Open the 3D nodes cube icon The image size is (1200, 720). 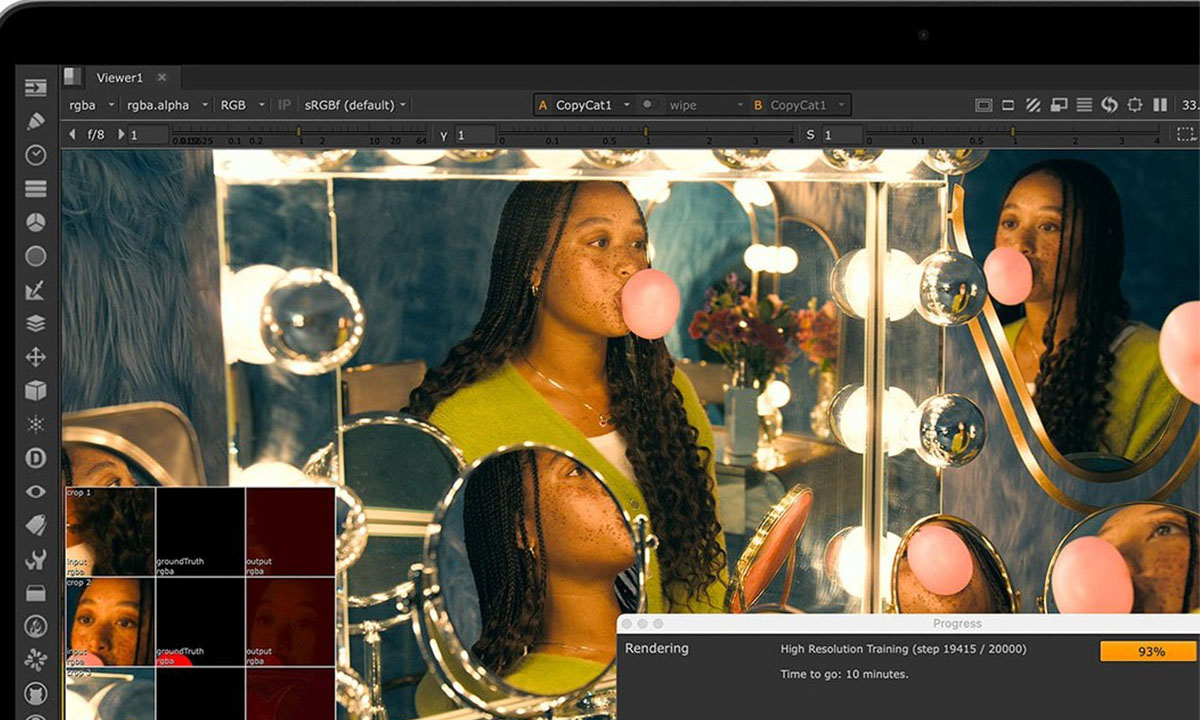(x=36, y=390)
